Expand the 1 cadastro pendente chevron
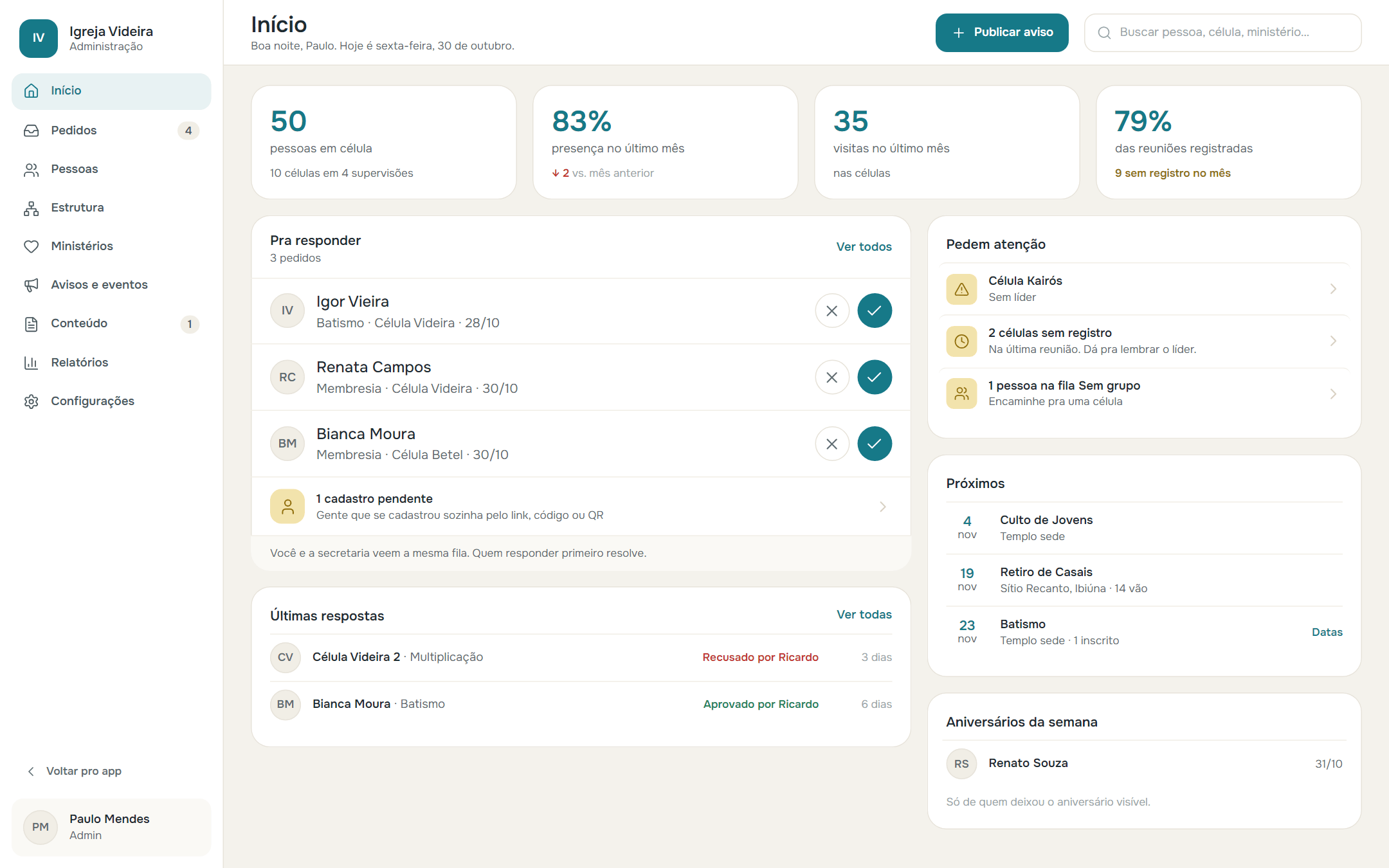Image resolution: width=1389 pixels, height=868 pixels. click(883, 507)
